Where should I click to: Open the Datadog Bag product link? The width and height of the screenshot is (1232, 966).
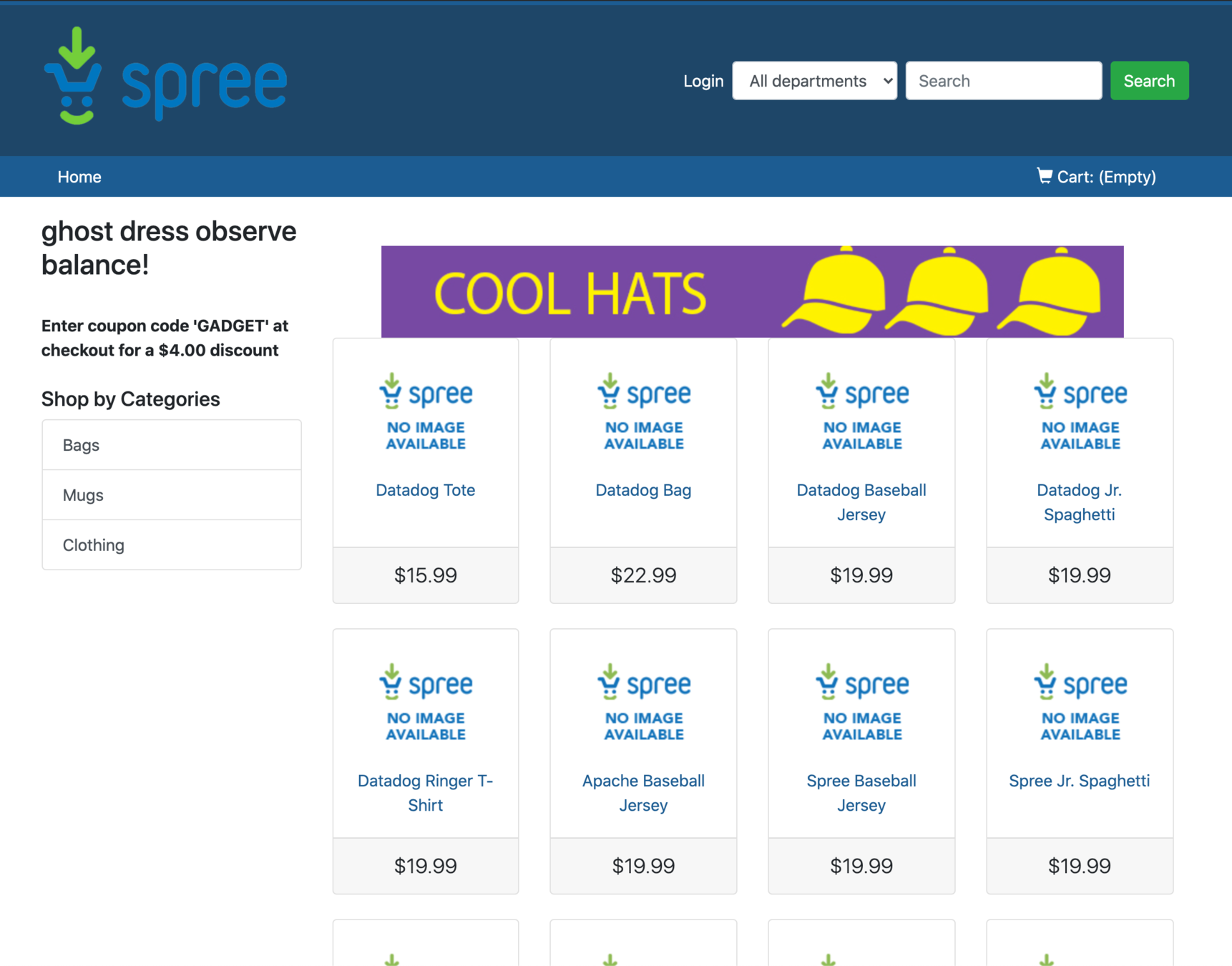click(643, 490)
